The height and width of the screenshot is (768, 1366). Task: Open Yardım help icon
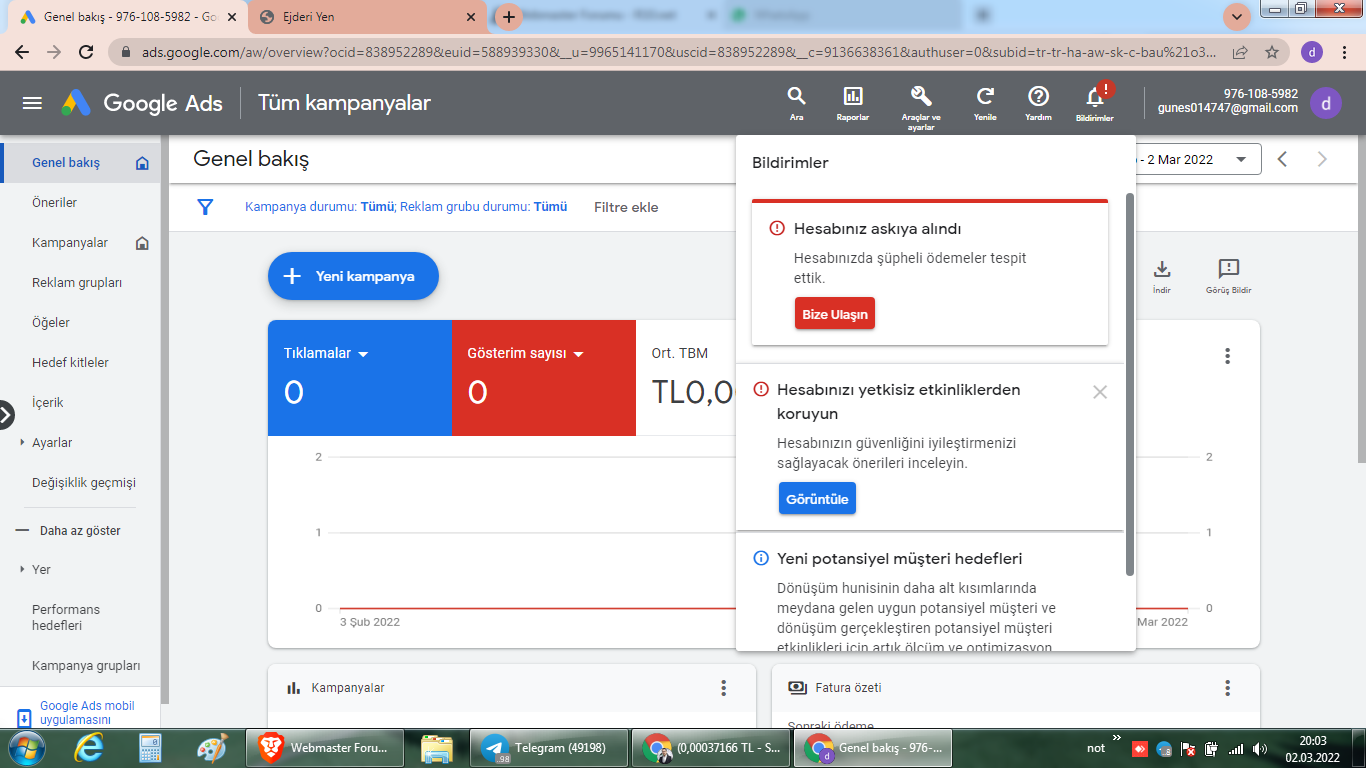[x=1038, y=103]
